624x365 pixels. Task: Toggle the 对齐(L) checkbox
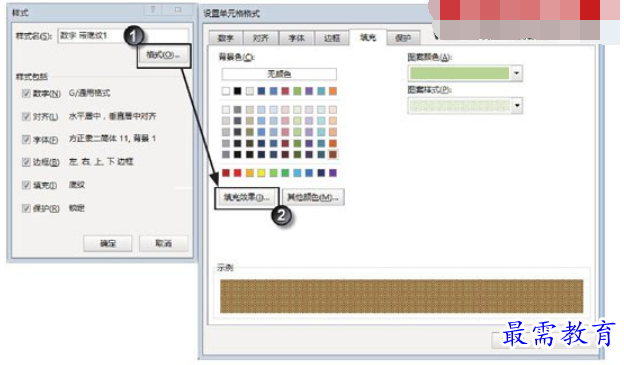coord(26,117)
